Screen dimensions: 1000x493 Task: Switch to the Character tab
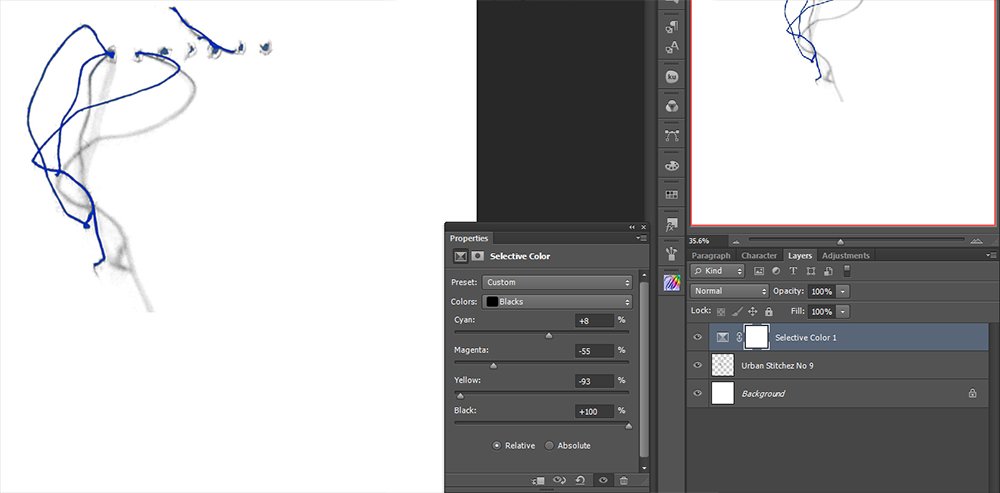[x=759, y=256]
